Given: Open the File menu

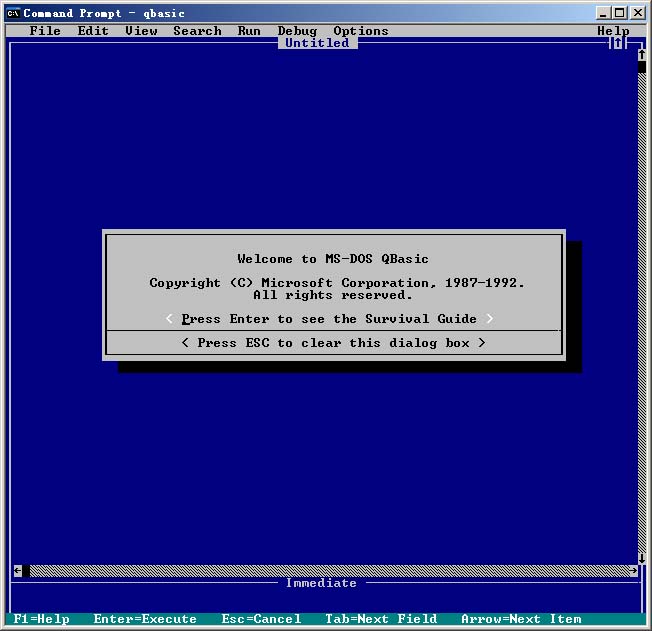Looking at the screenshot, I should (x=45, y=31).
